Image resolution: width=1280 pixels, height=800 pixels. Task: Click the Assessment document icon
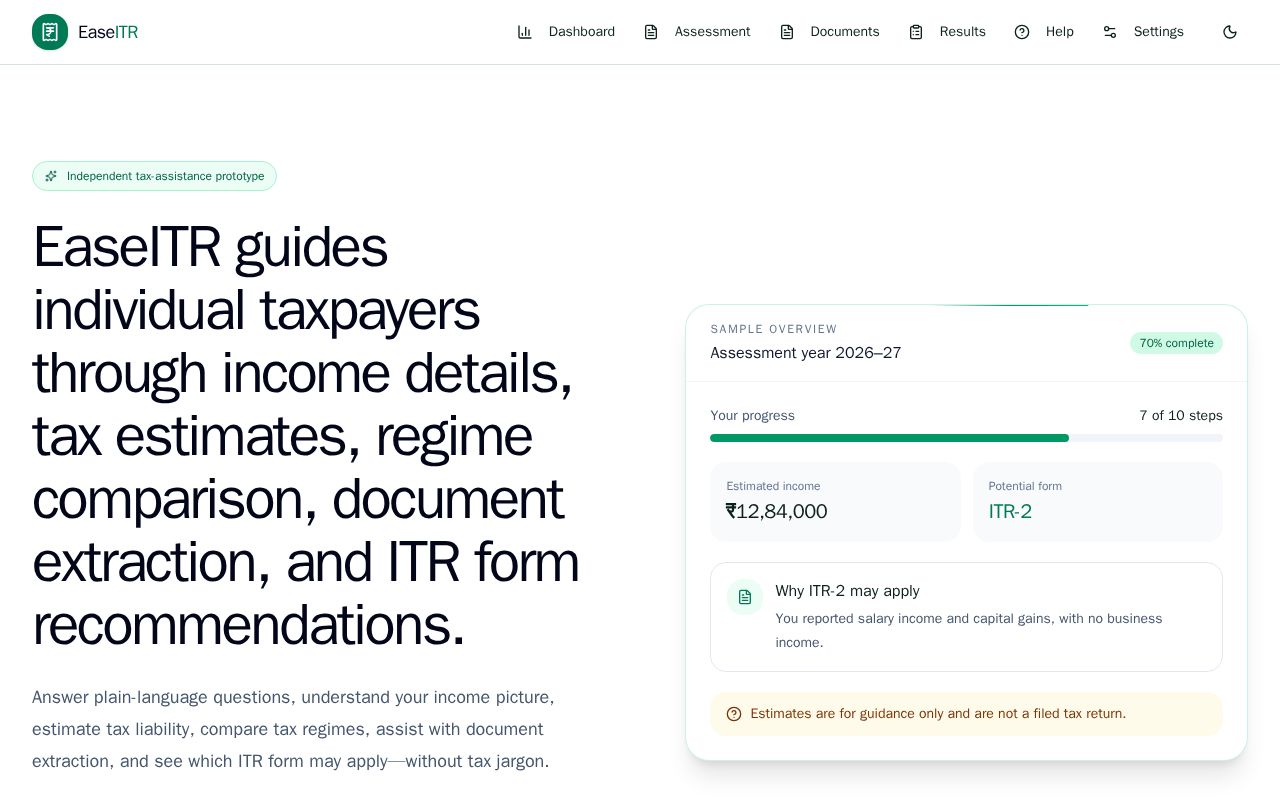(651, 32)
